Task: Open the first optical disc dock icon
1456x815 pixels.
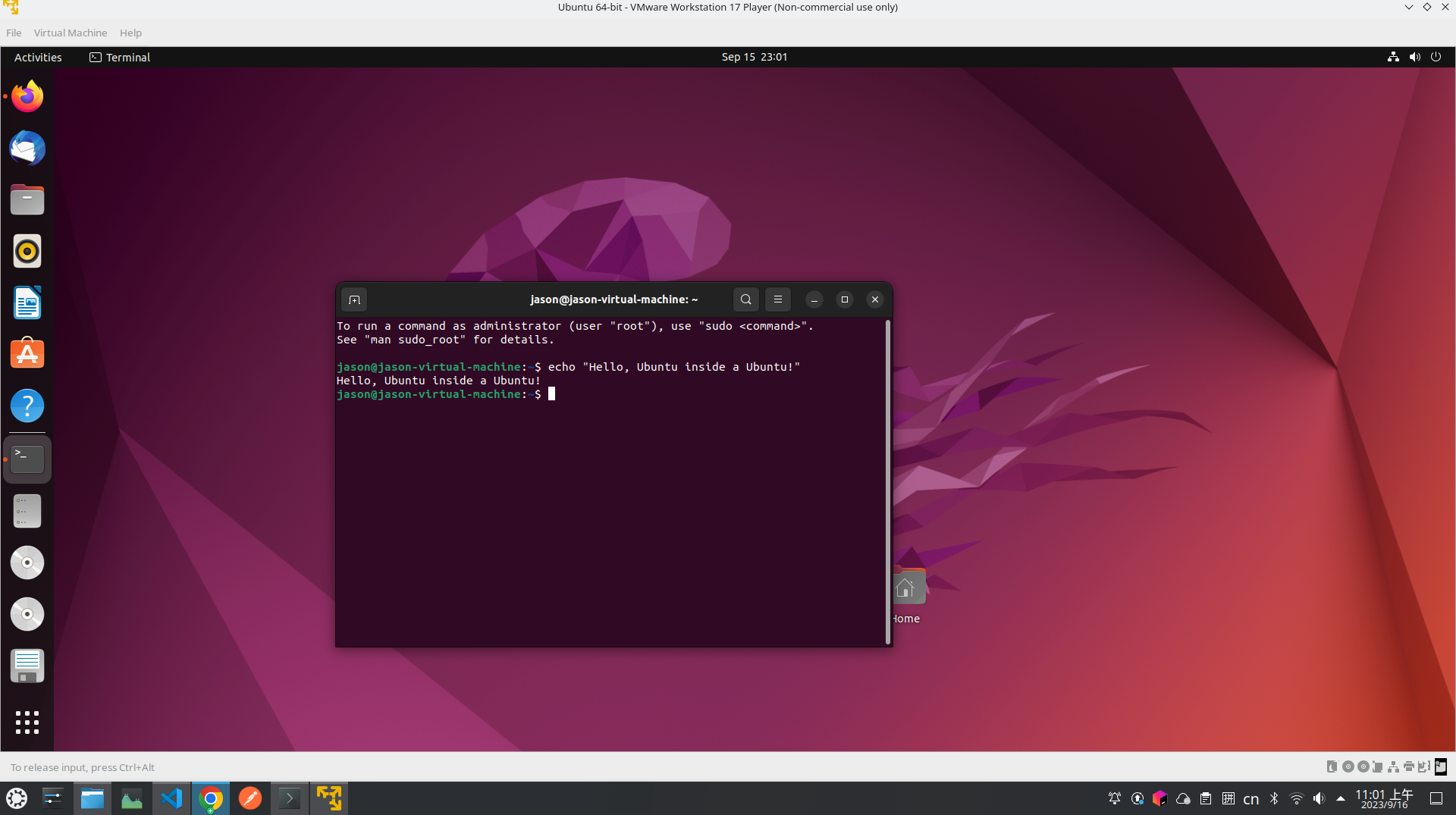Action: pyautogui.click(x=27, y=563)
